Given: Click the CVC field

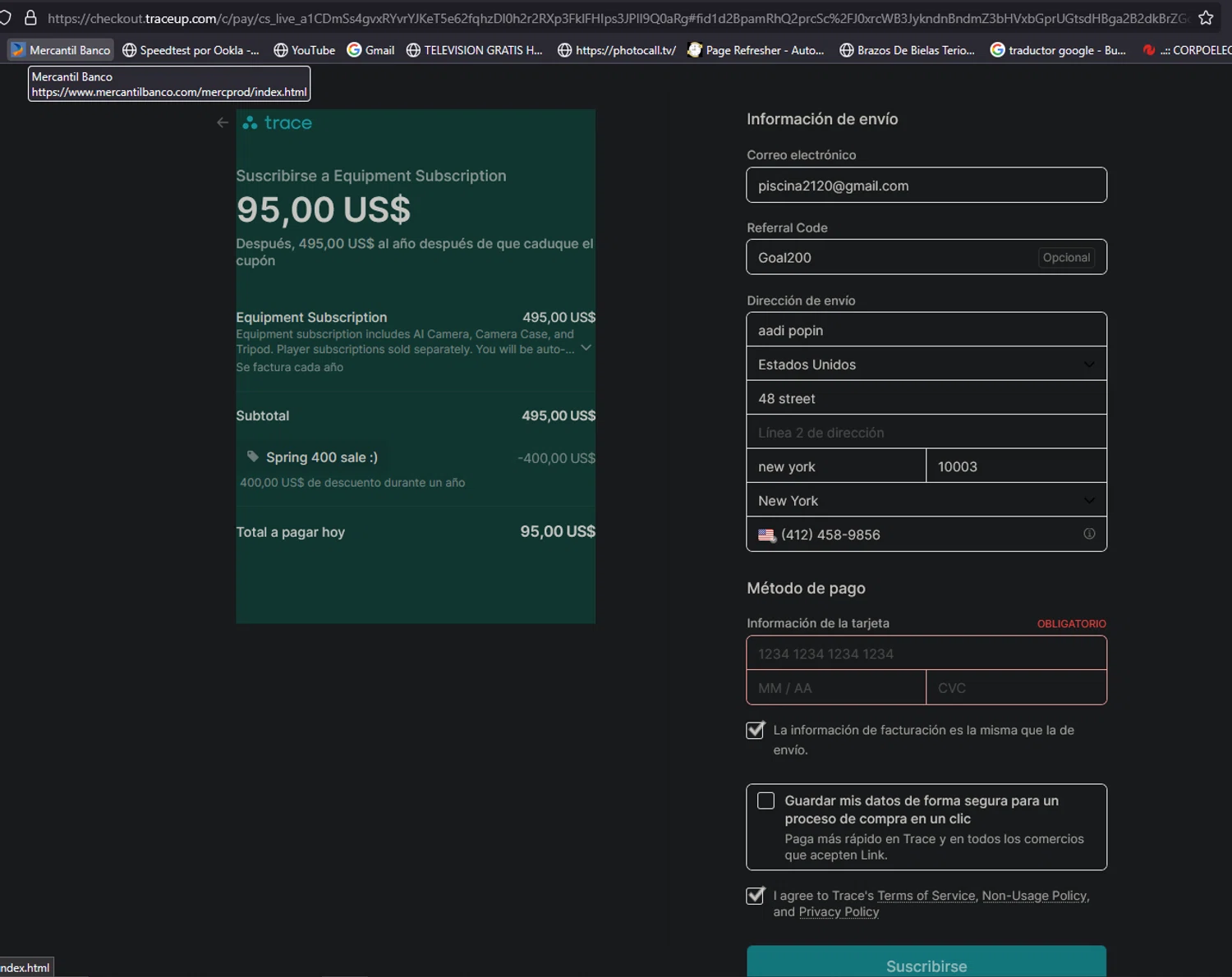Looking at the screenshot, I should coord(1017,688).
